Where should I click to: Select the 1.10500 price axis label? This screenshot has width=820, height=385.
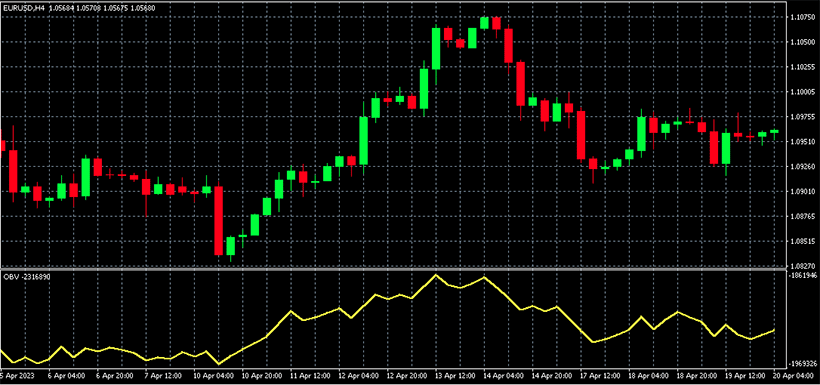(803, 42)
